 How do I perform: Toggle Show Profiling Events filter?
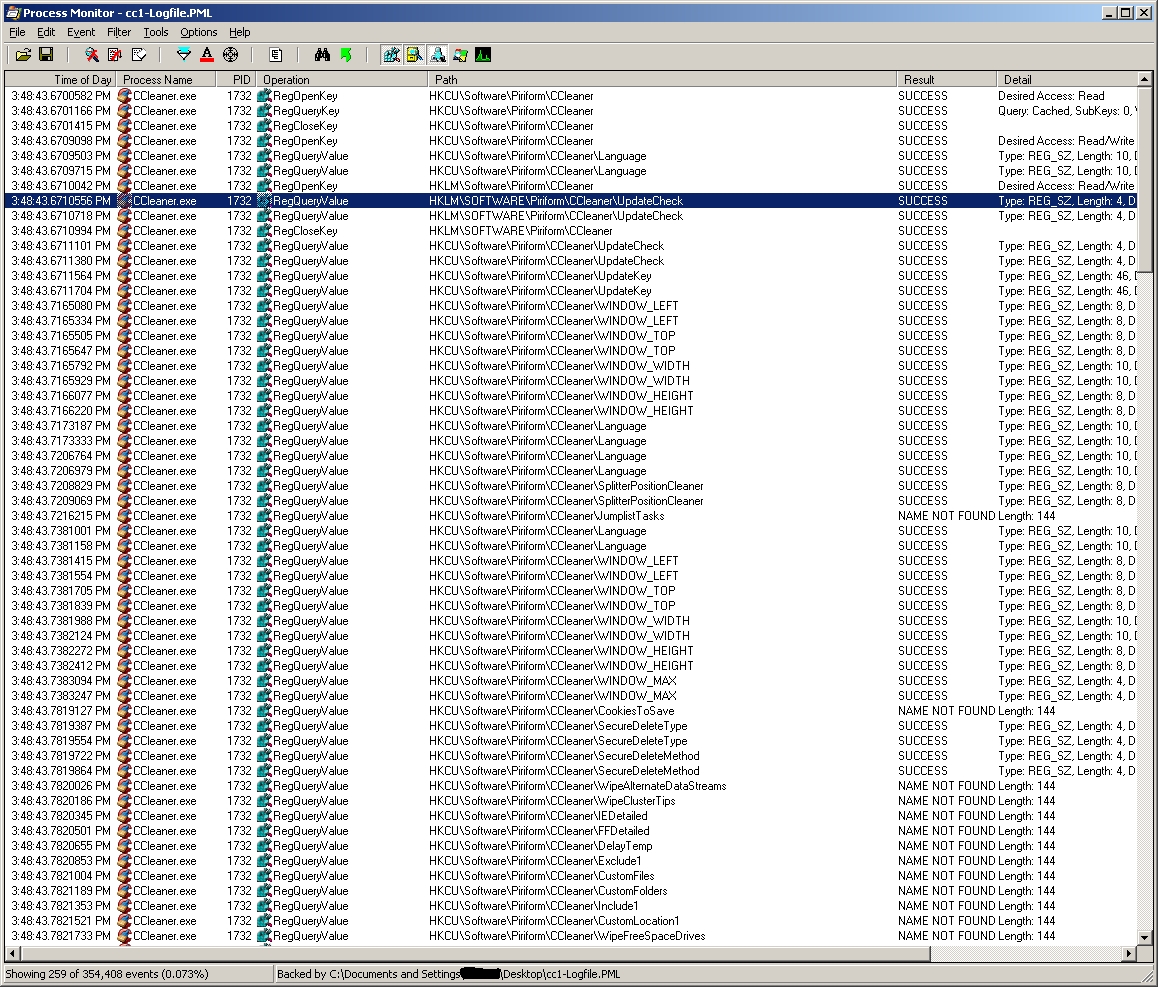tap(483, 54)
